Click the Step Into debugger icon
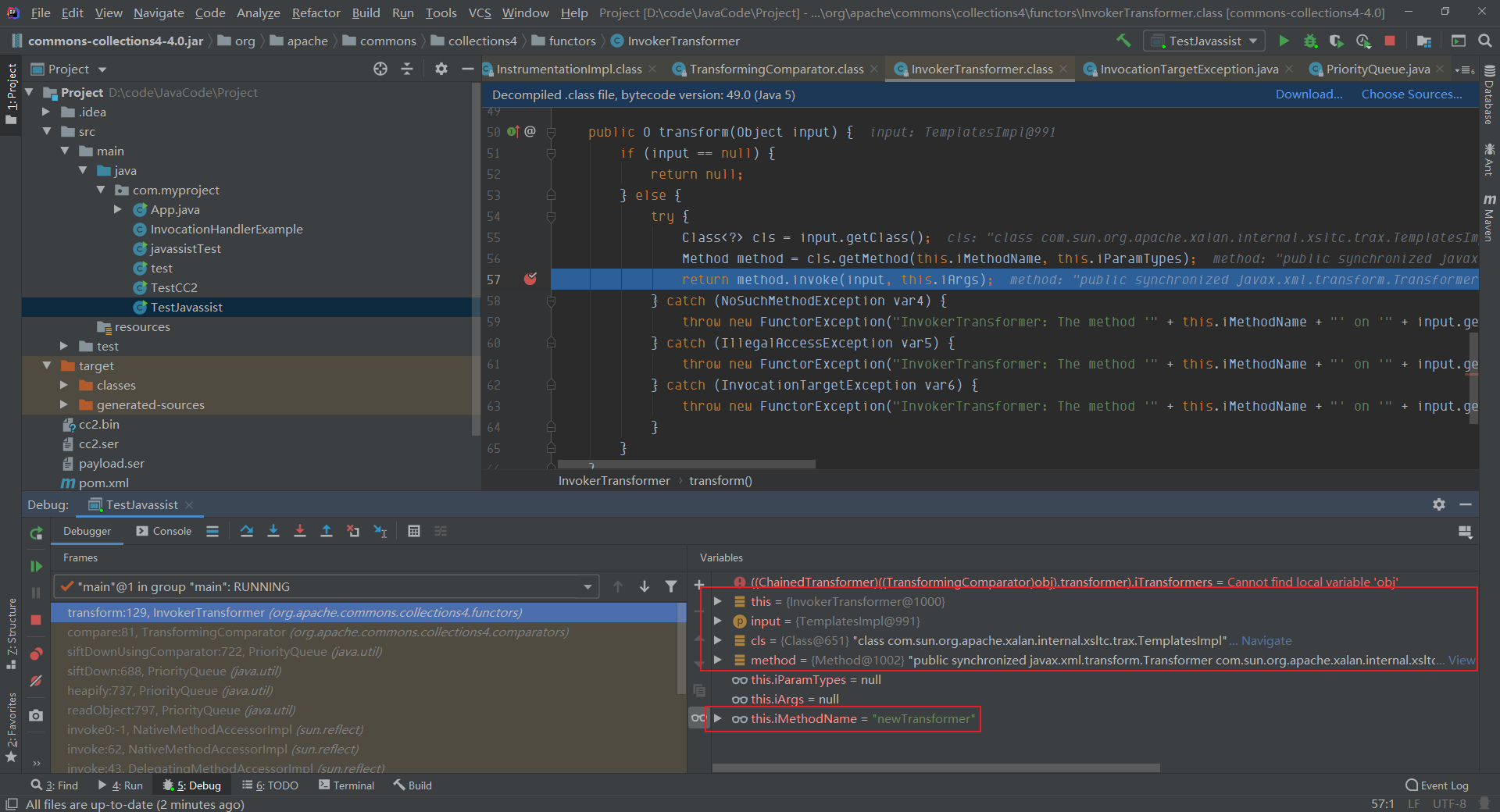 [273, 531]
